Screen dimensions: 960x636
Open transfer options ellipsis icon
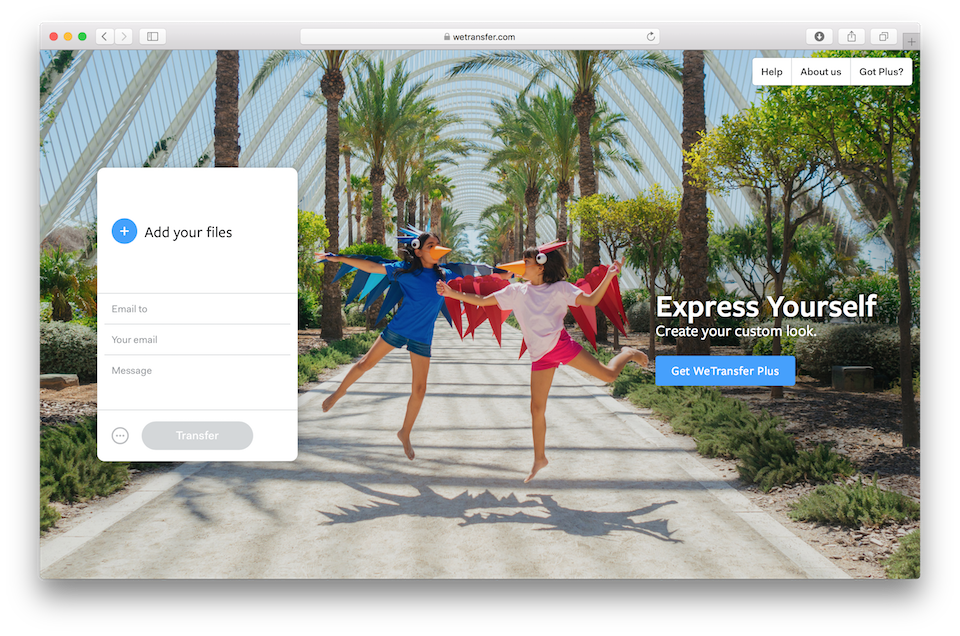tap(120, 436)
